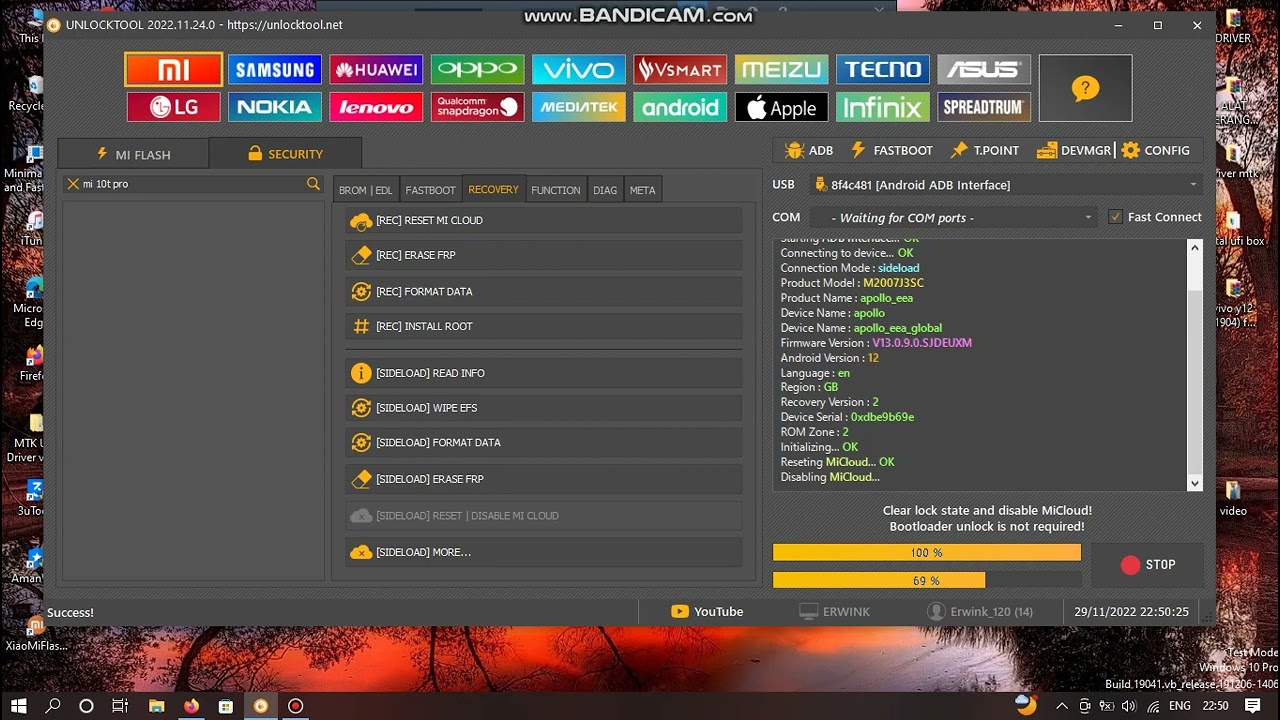1280x720 pixels.
Task: Open the FASTBOOT mode tab
Action: click(430, 190)
